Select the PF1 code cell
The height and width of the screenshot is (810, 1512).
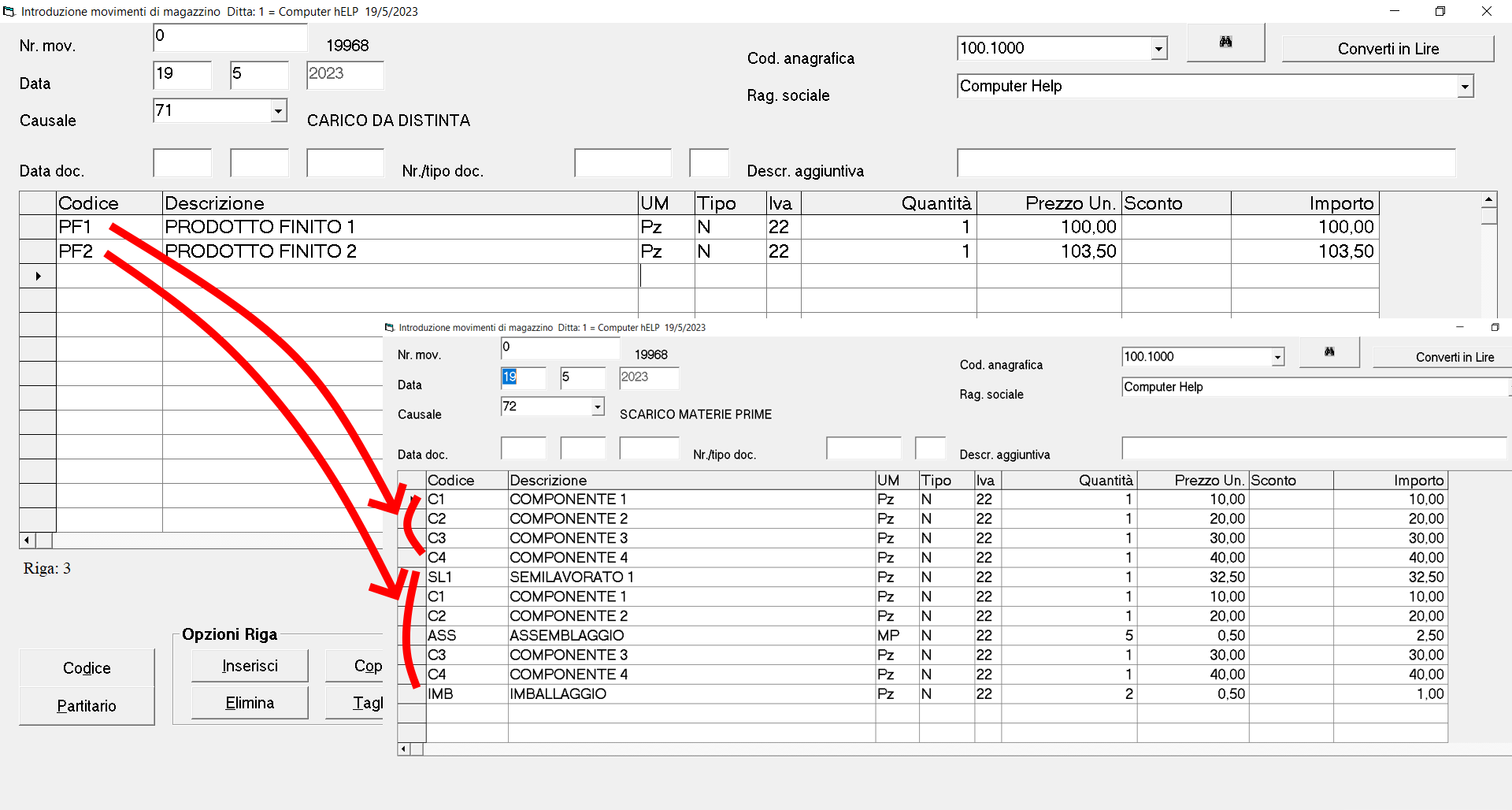[109, 227]
